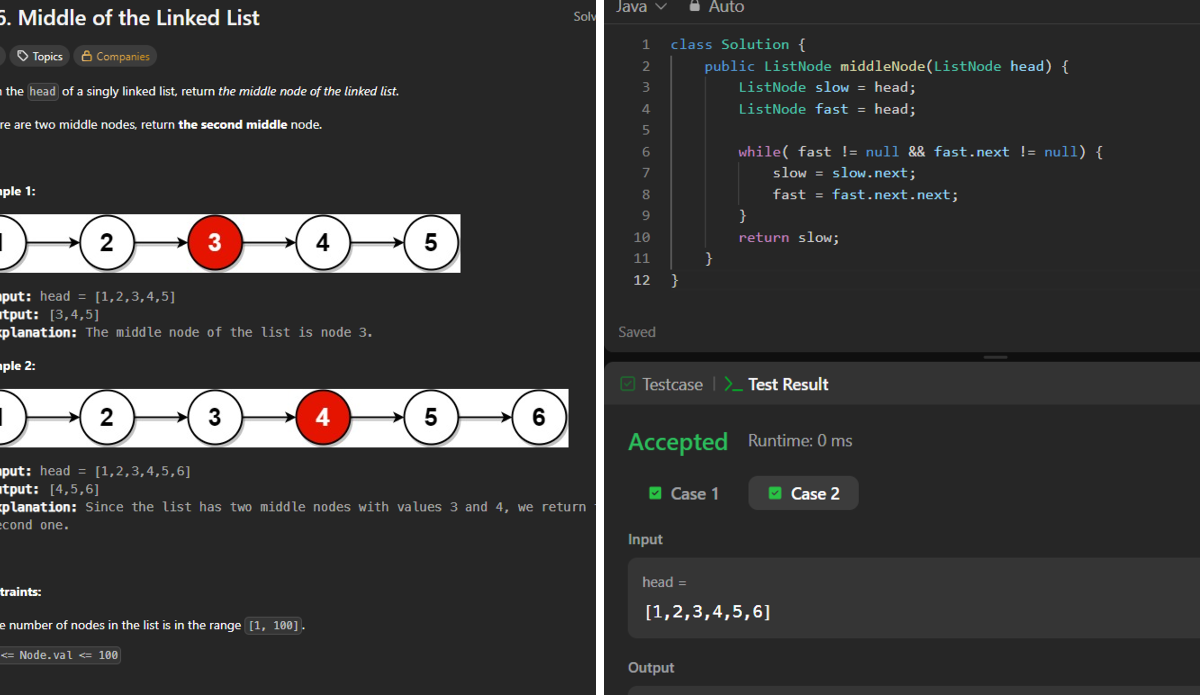Click the Example 1 linked list diagram

point(230,242)
